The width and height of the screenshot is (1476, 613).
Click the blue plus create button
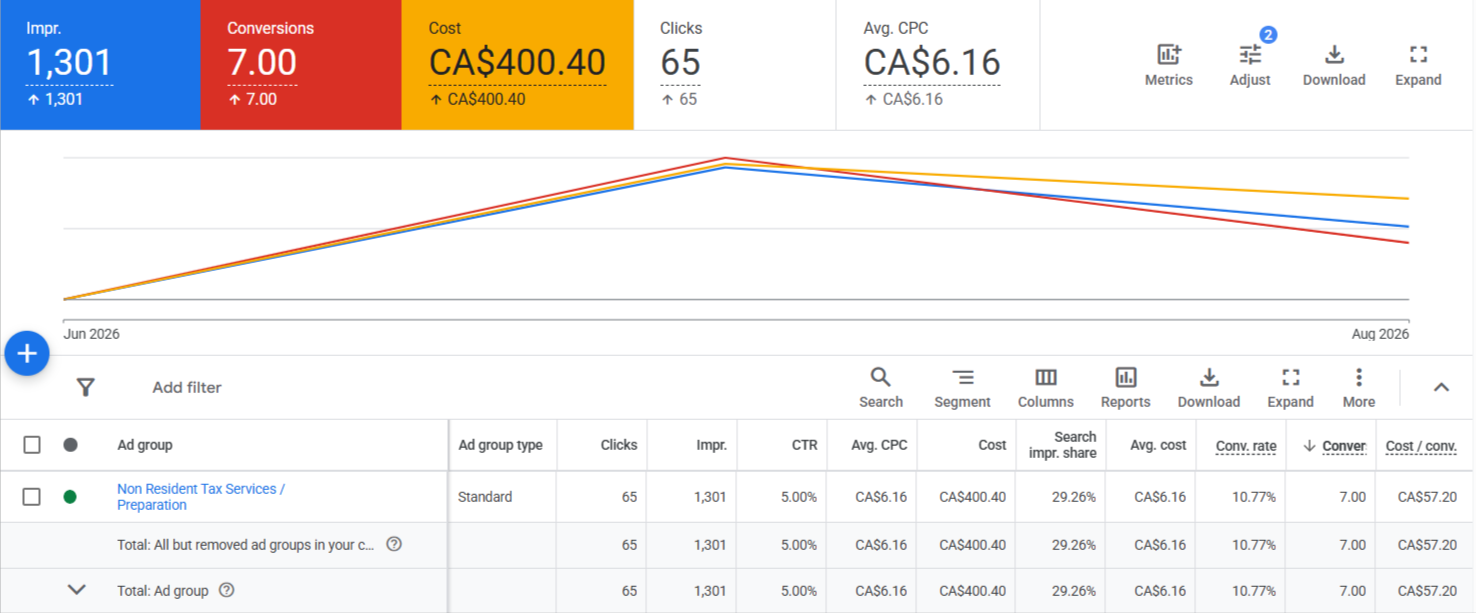point(27,353)
